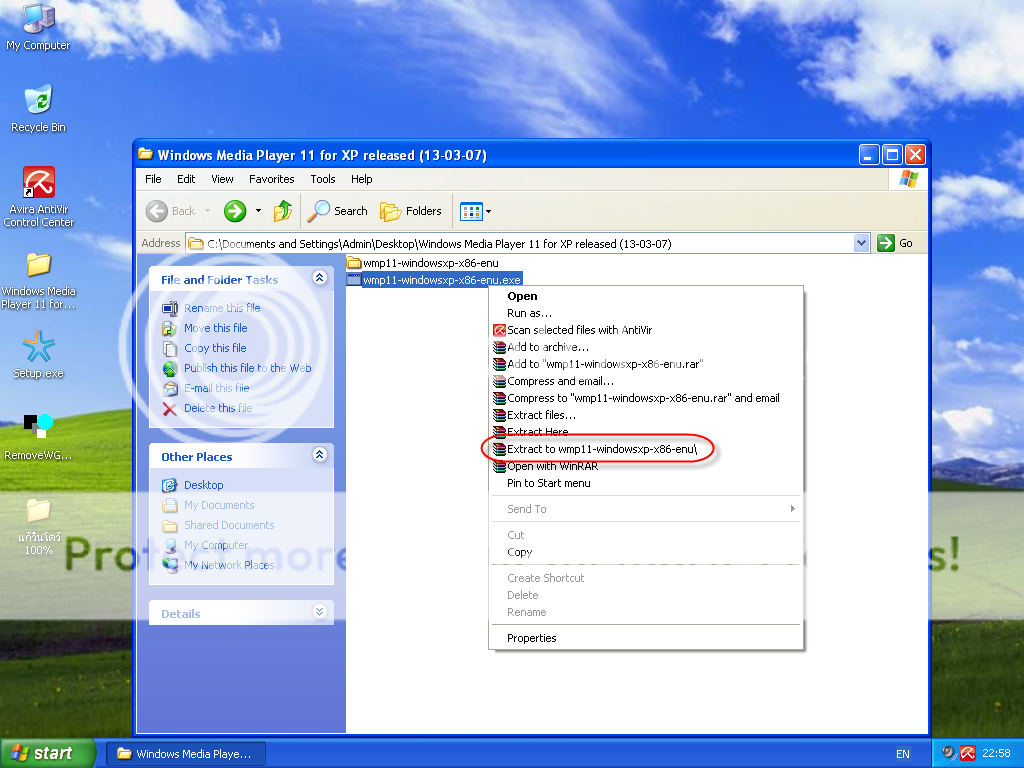This screenshot has width=1024, height=768.
Task: Open My Computer desktop icon
Action: point(38,26)
